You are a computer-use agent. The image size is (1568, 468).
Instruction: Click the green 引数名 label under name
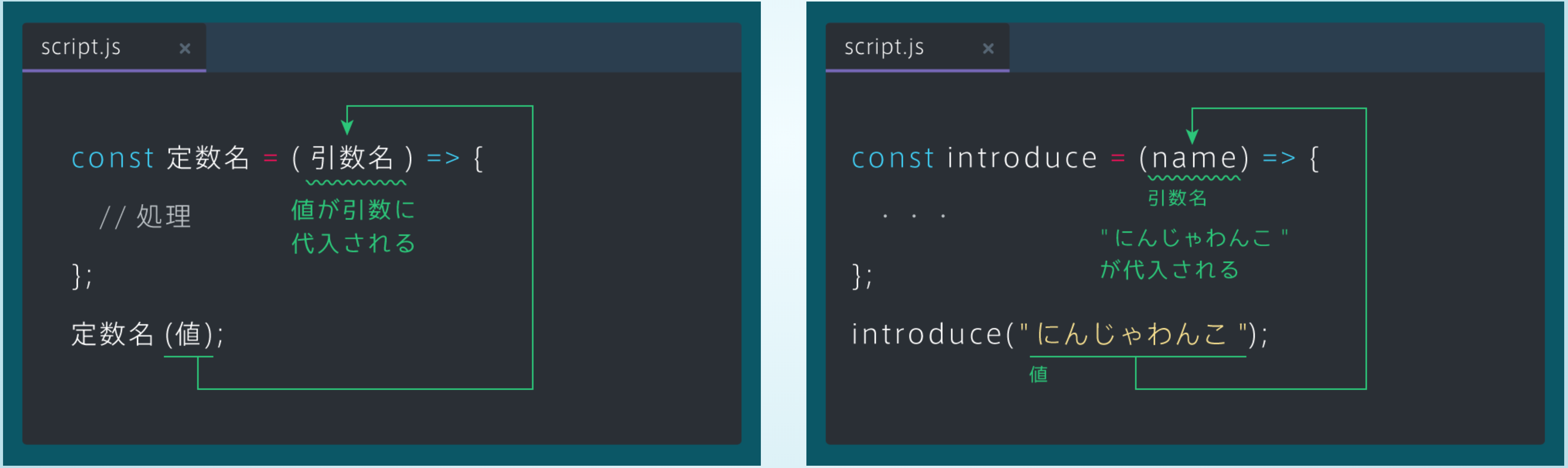pyautogui.click(x=1177, y=198)
